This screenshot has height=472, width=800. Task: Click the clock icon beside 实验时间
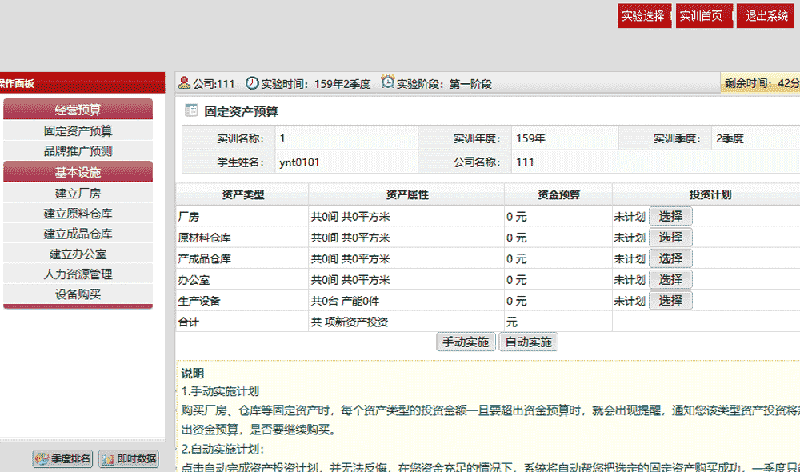pos(252,83)
